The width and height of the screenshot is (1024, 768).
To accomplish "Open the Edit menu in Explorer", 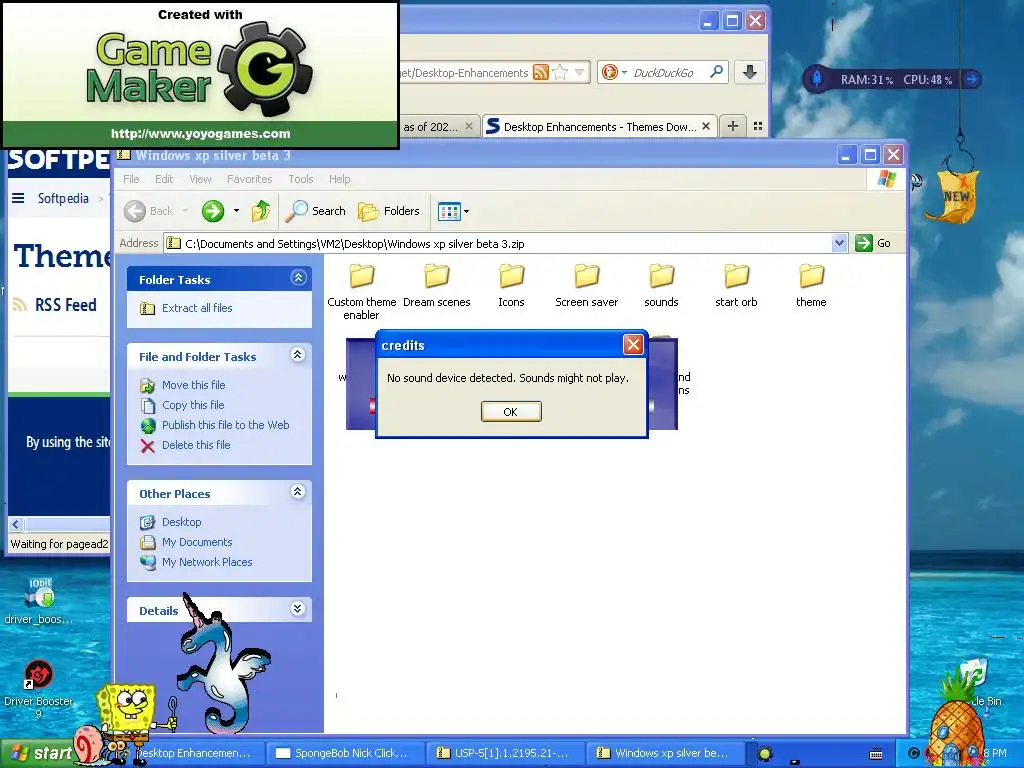I will [164, 179].
